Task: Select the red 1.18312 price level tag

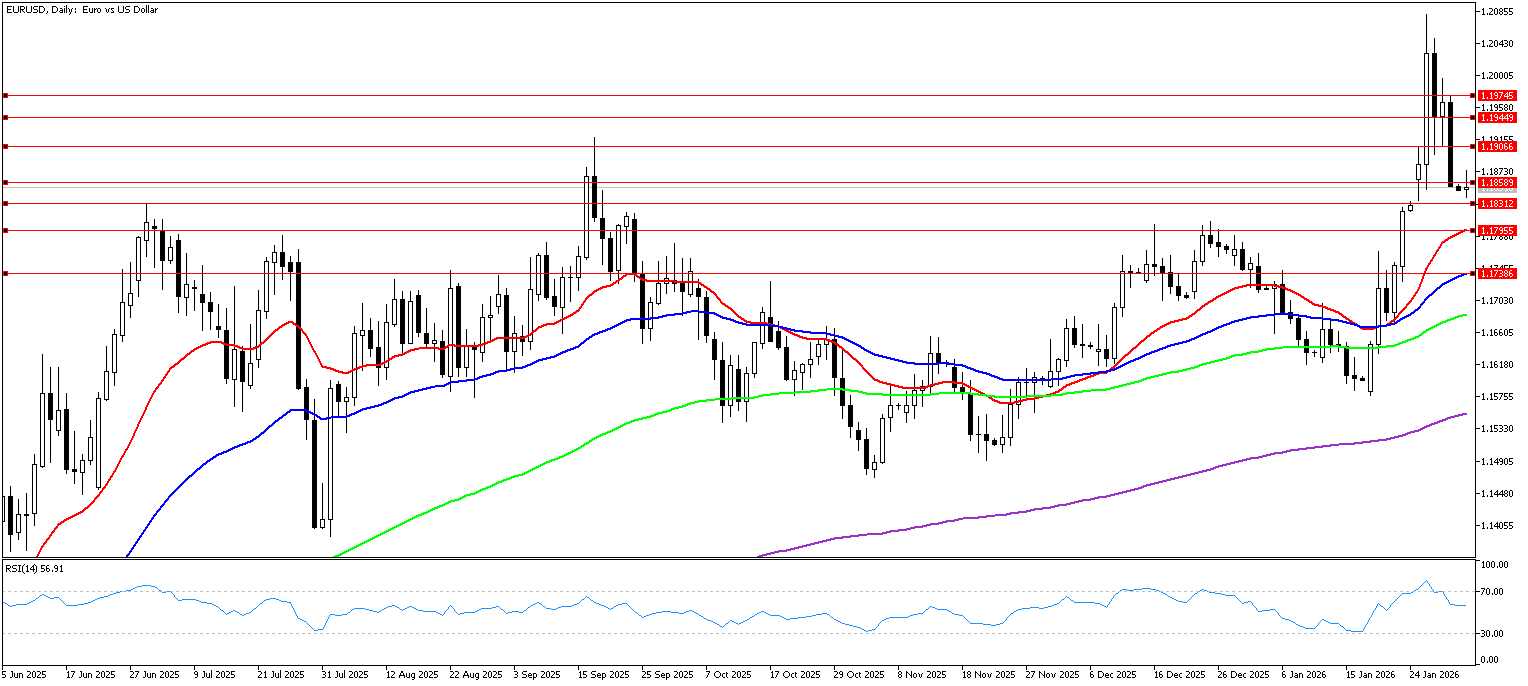Action: tap(1497, 203)
